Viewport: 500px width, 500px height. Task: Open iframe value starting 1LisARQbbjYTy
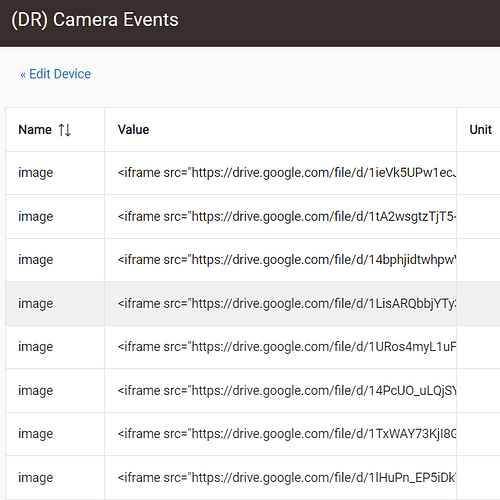(x=287, y=303)
